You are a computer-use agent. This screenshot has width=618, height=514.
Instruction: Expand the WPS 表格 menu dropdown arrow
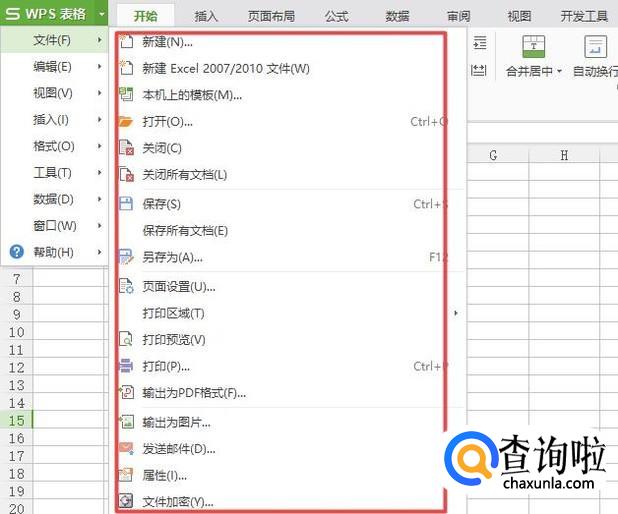pos(102,14)
